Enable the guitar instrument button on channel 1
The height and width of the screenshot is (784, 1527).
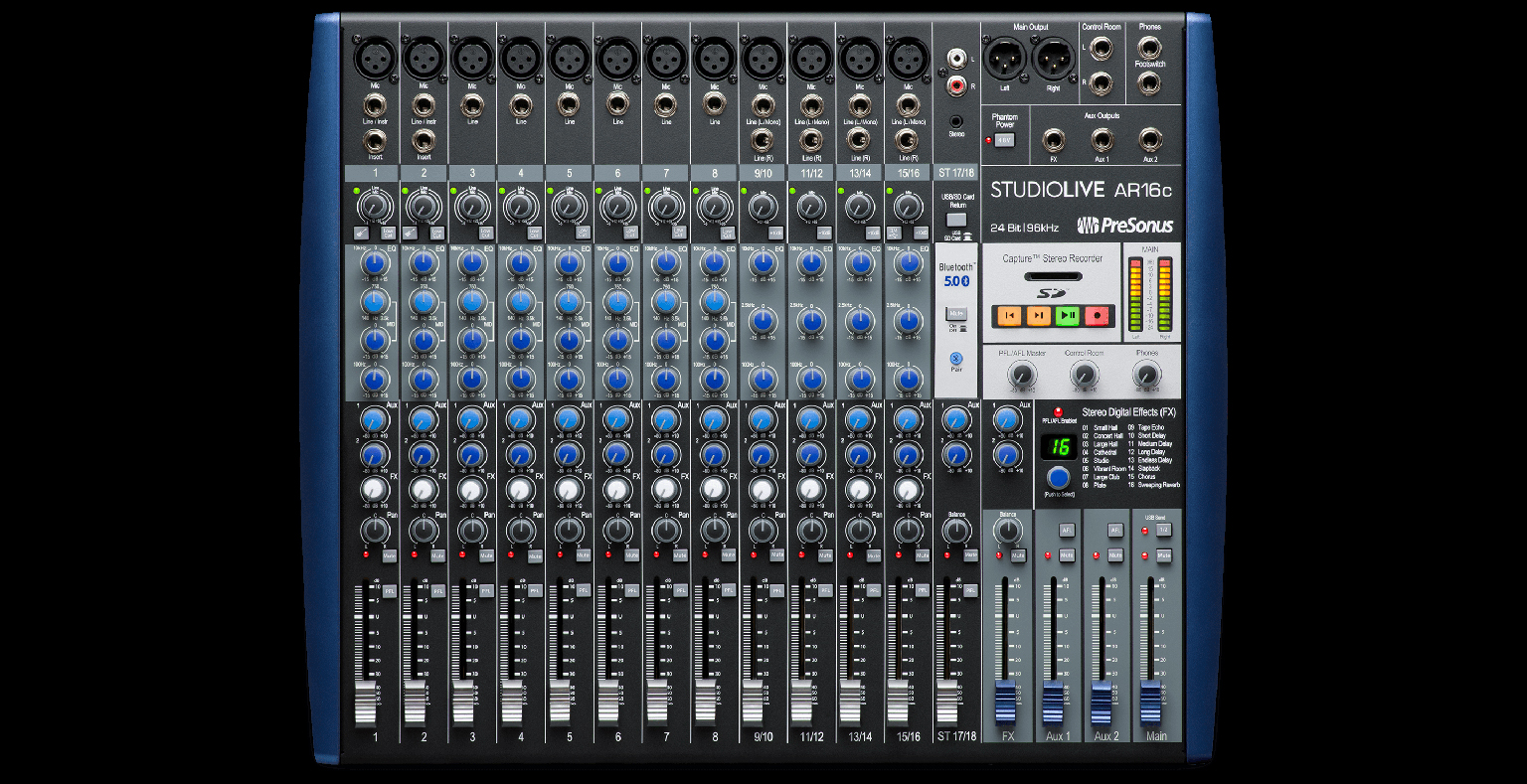pos(360,234)
